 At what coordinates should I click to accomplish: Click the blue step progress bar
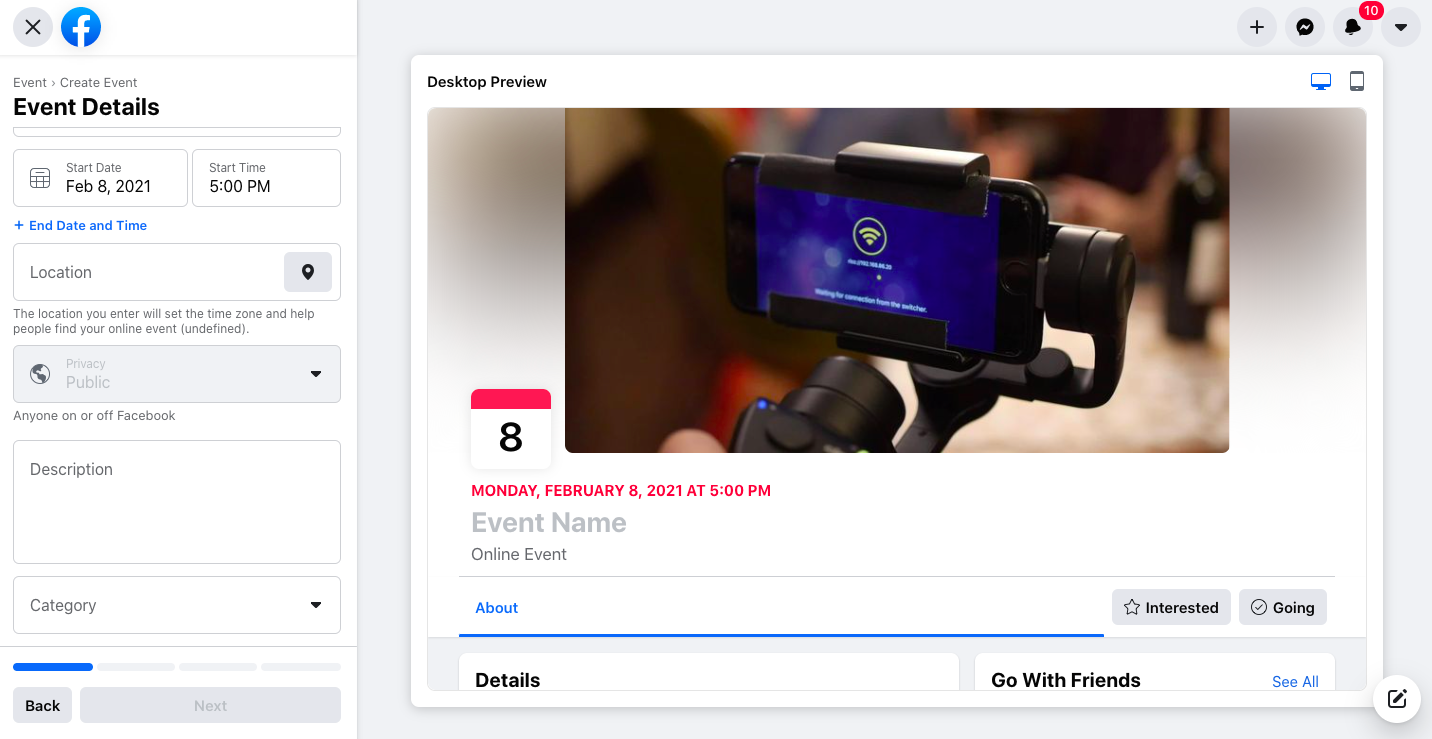tap(53, 667)
